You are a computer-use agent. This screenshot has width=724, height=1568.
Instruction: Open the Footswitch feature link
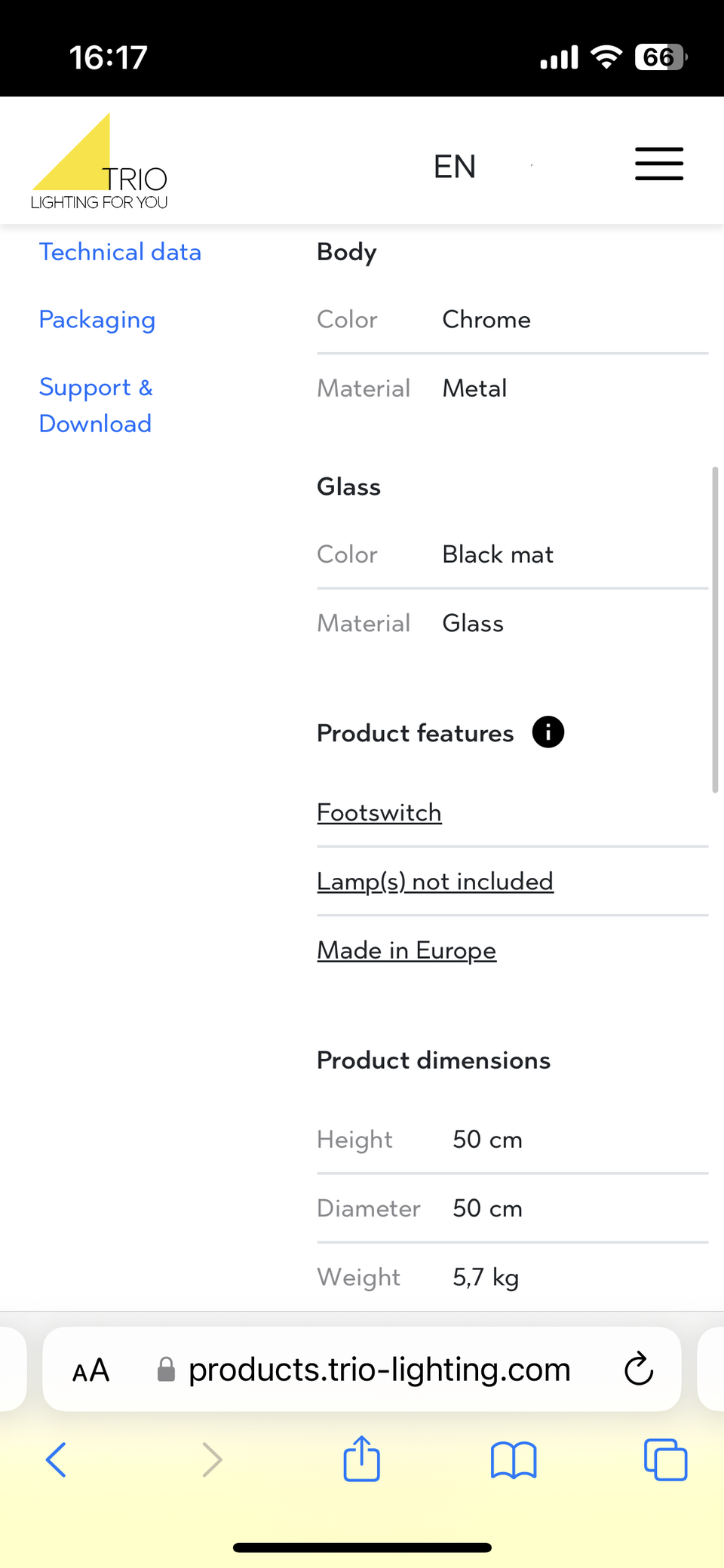379,813
